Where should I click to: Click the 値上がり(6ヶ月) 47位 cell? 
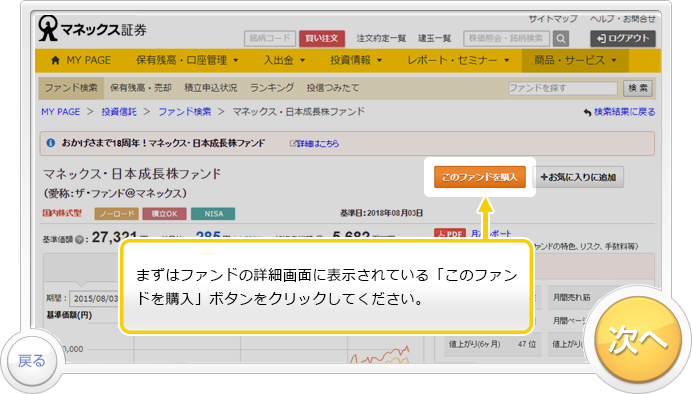(x=492, y=344)
